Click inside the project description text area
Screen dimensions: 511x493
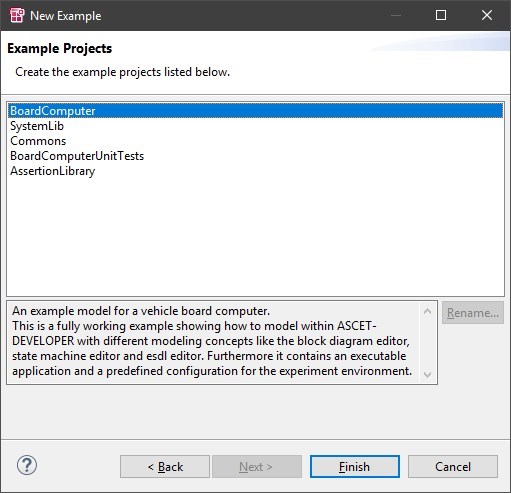tap(213, 342)
